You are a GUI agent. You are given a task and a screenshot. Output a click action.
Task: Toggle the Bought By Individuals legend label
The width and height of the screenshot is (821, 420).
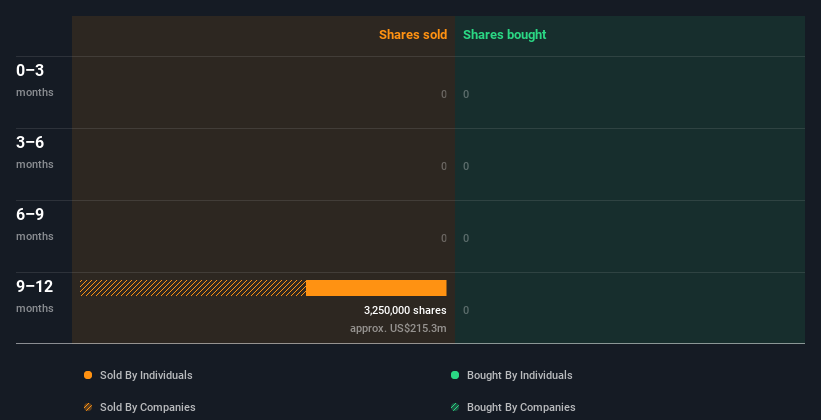coord(519,375)
